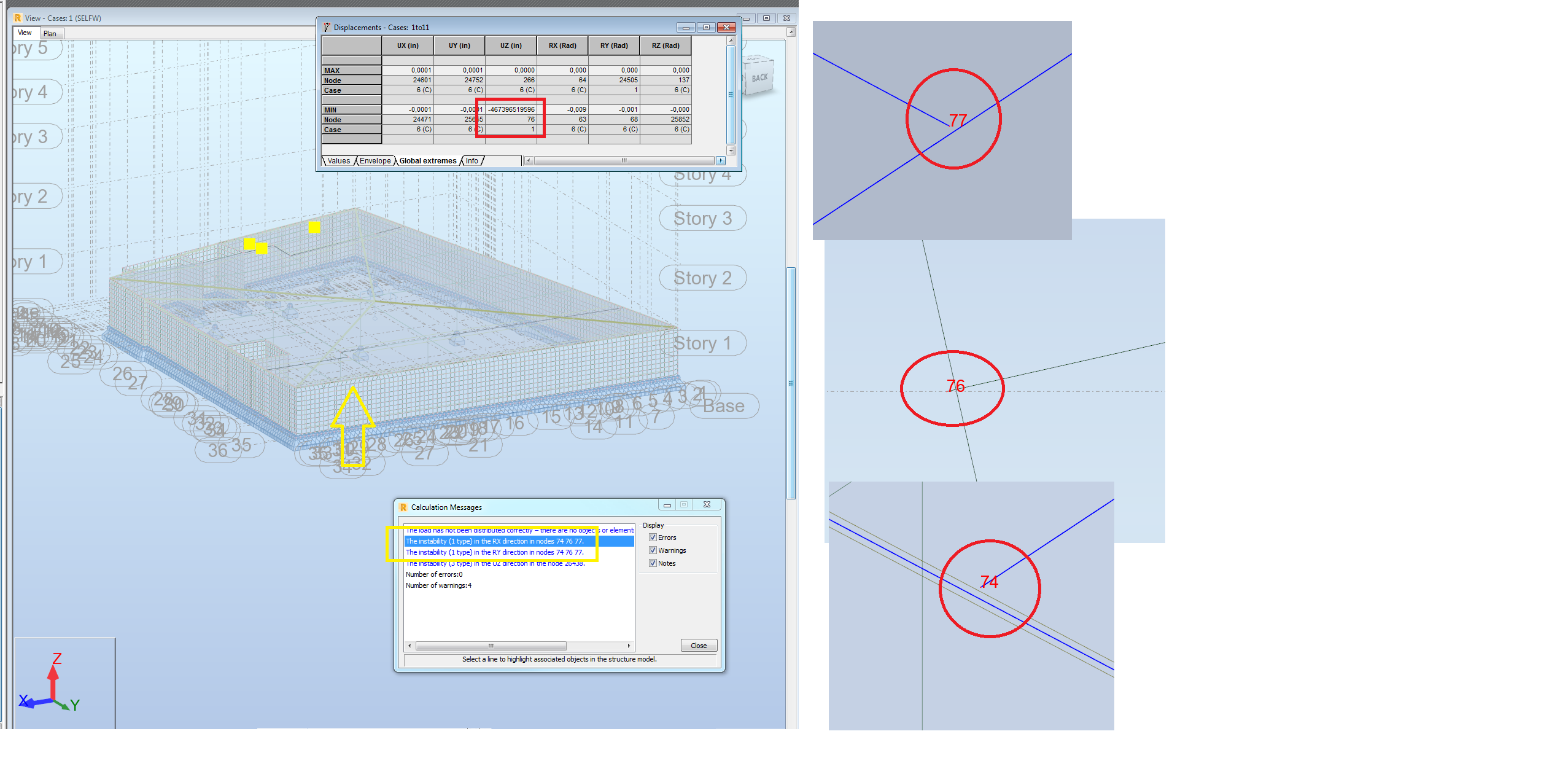Screen dimensions: 1568x758
Task: Click the MIN UZ value -467396519596
Action: point(511,109)
